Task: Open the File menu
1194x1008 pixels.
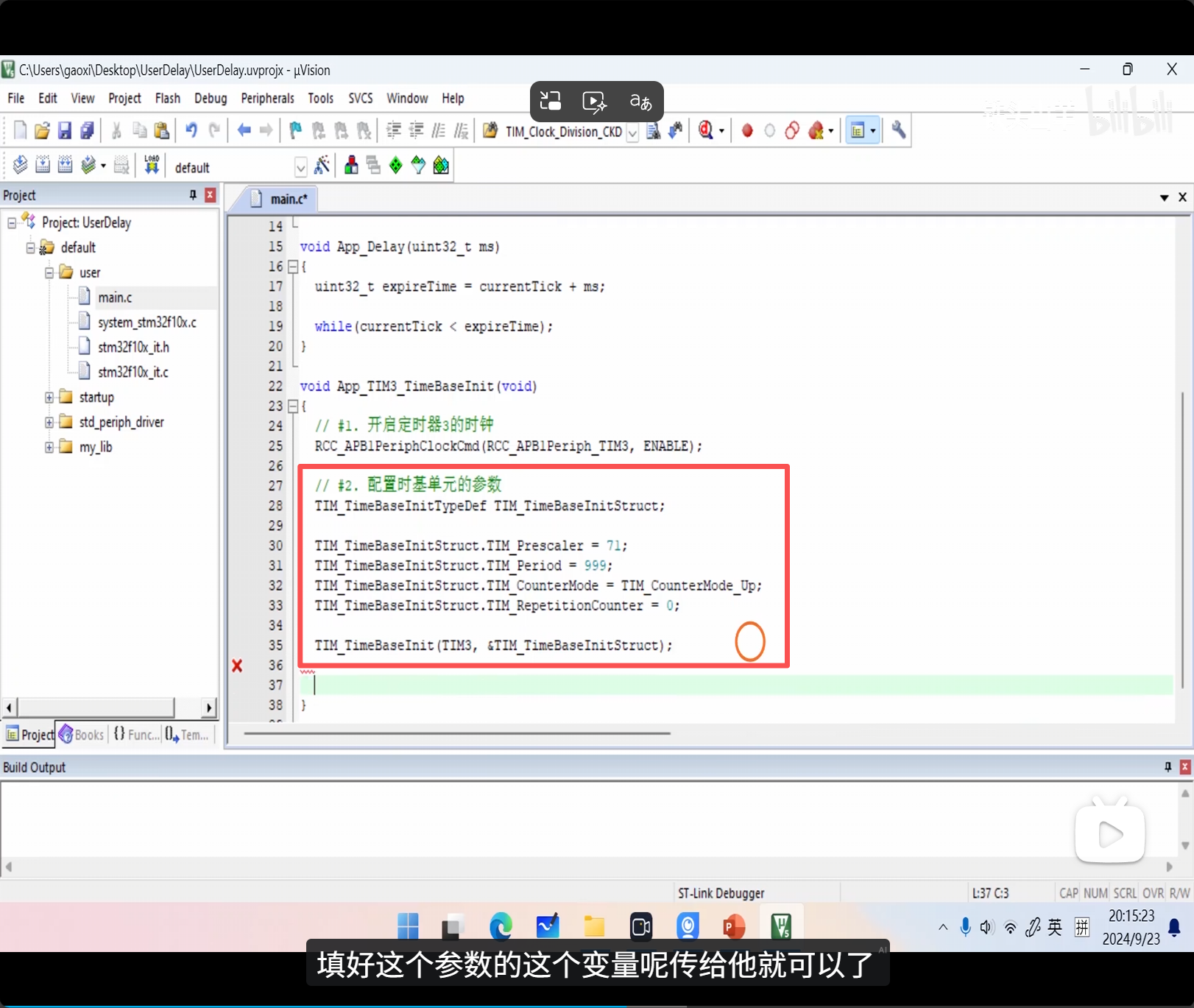Action: 16,98
